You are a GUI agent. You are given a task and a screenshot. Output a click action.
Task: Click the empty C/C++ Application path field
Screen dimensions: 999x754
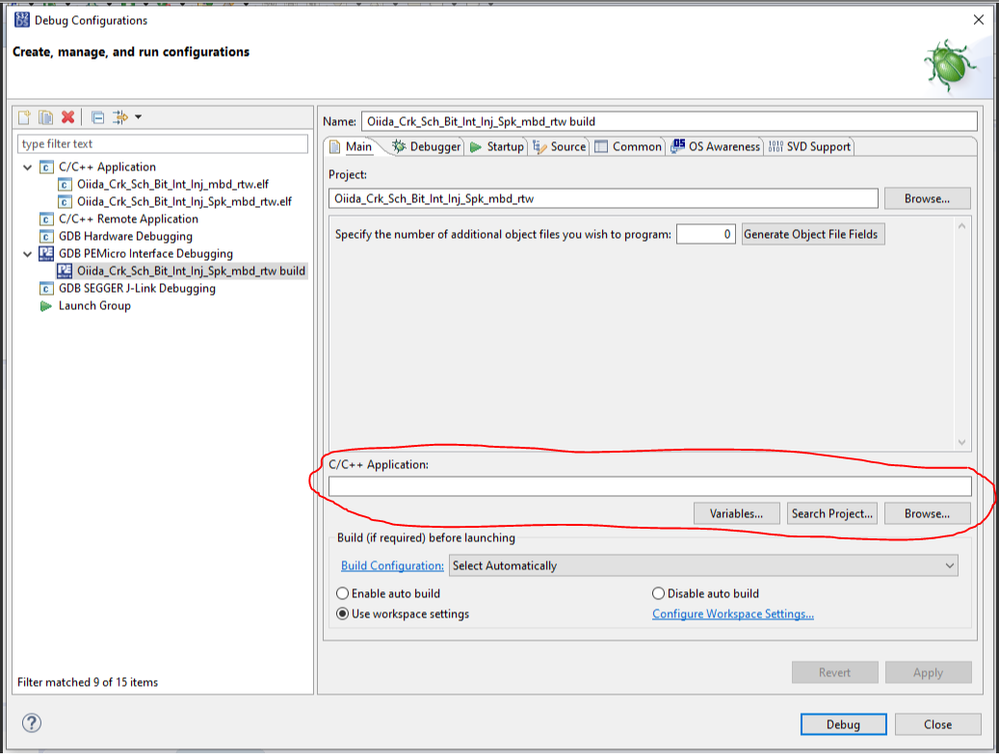pos(649,487)
